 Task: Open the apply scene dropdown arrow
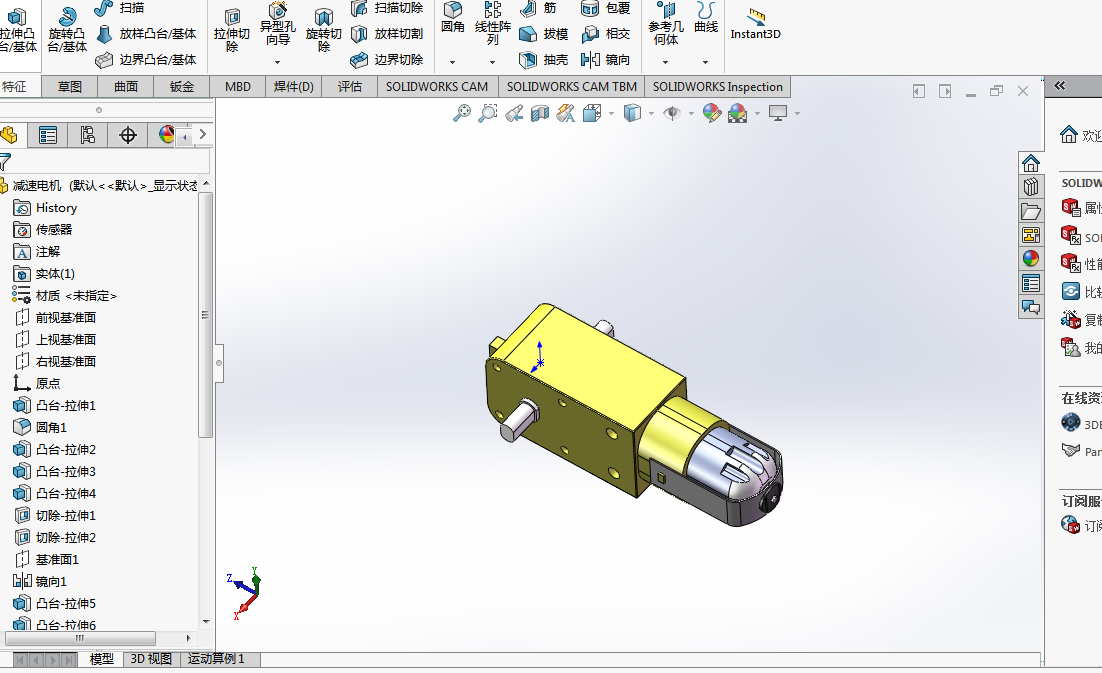point(757,113)
